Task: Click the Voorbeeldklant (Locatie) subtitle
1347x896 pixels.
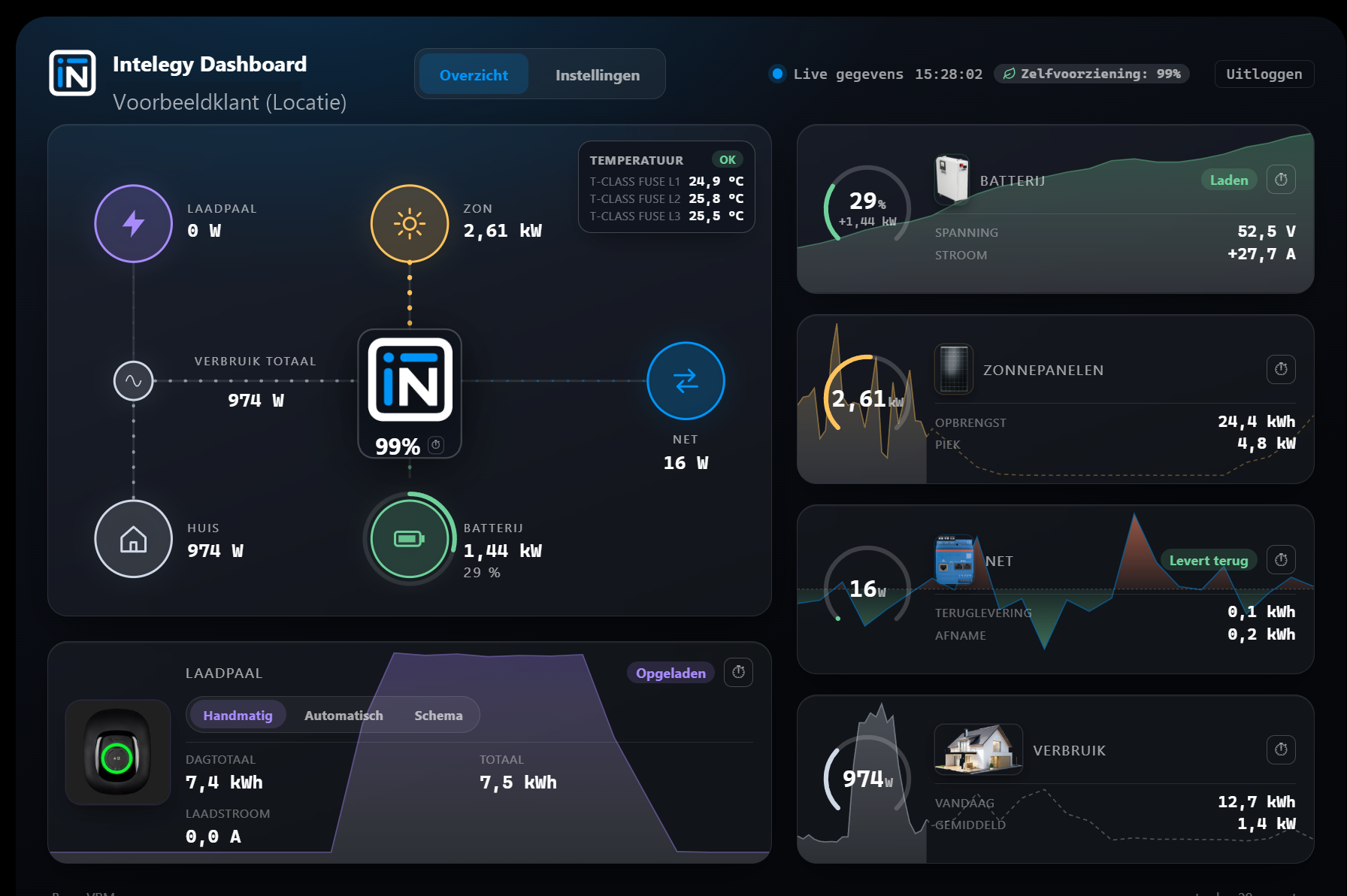Action: click(229, 102)
